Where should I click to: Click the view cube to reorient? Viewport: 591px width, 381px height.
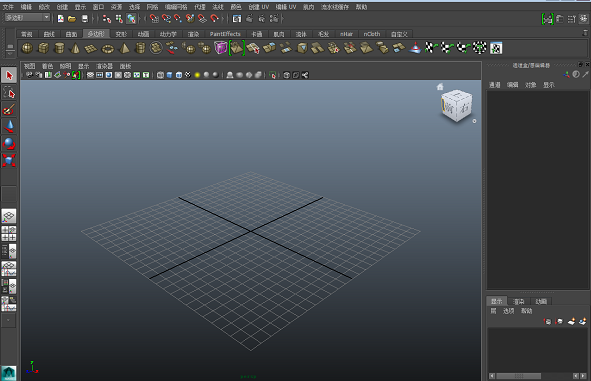point(456,106)
